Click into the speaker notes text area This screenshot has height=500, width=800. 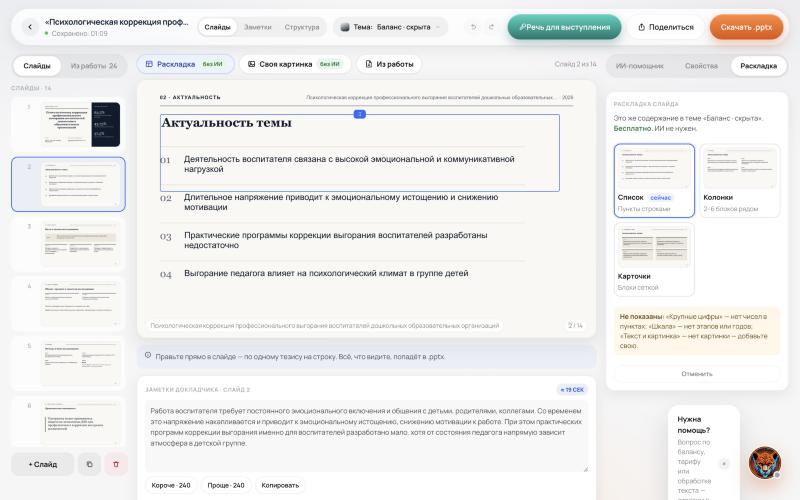point(366,437)
